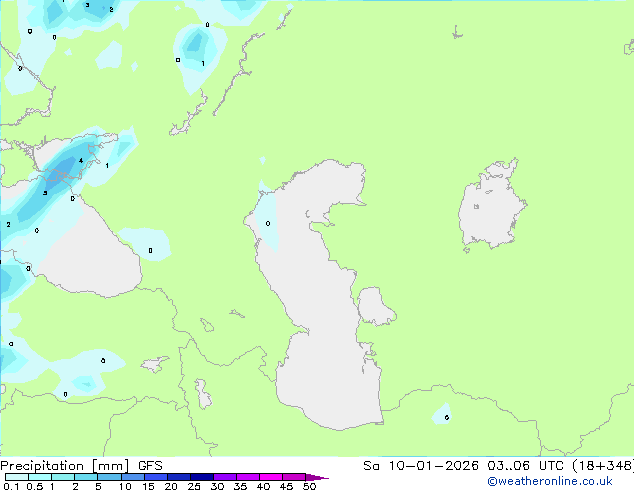Click the '35' legend scale label
The image size is (634, 490).
point(240,486)
